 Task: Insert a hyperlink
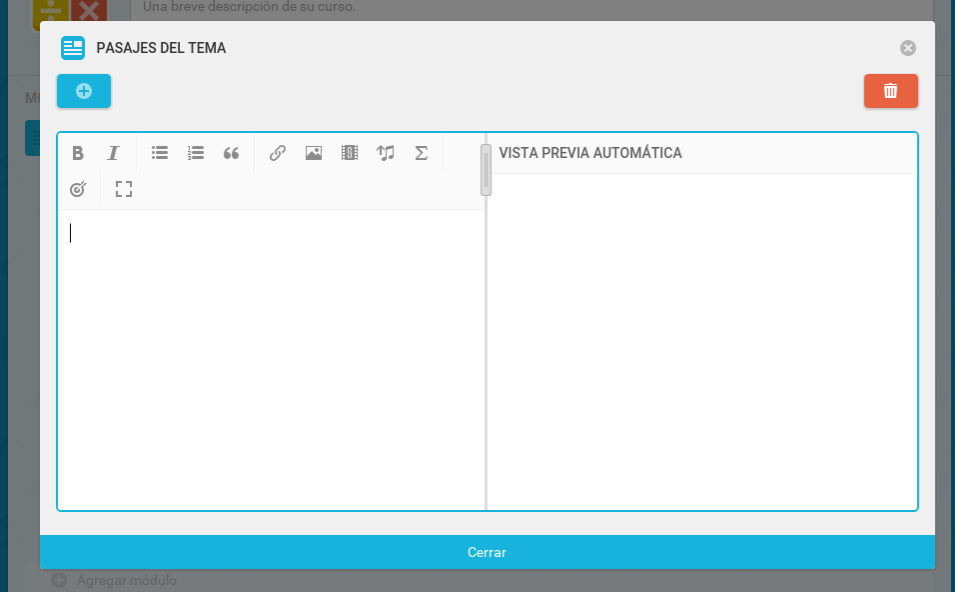pyautogui.click(x=278, y=153)
